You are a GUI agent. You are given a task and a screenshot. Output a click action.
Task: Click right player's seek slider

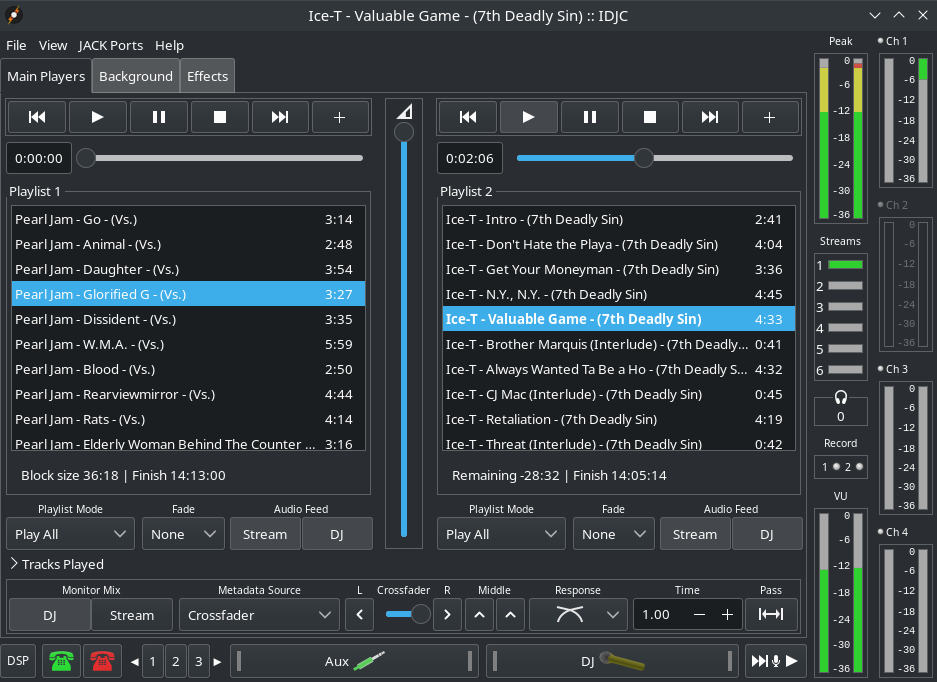[654, 158]
